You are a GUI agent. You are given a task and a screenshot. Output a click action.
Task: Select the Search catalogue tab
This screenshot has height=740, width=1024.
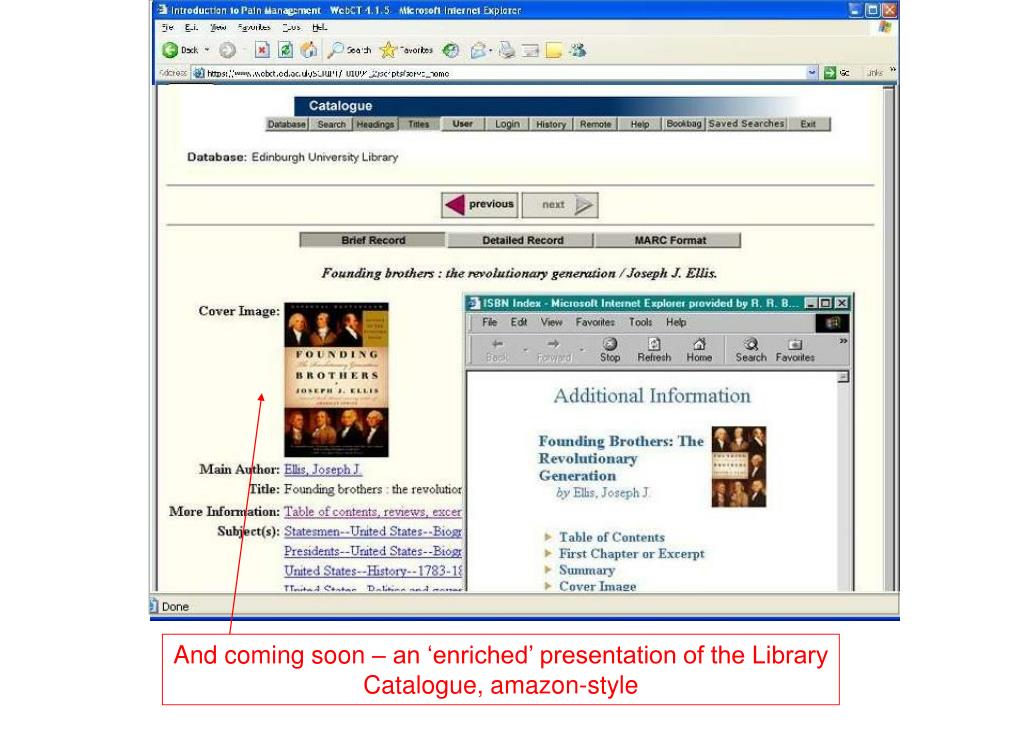coord(331,124)
